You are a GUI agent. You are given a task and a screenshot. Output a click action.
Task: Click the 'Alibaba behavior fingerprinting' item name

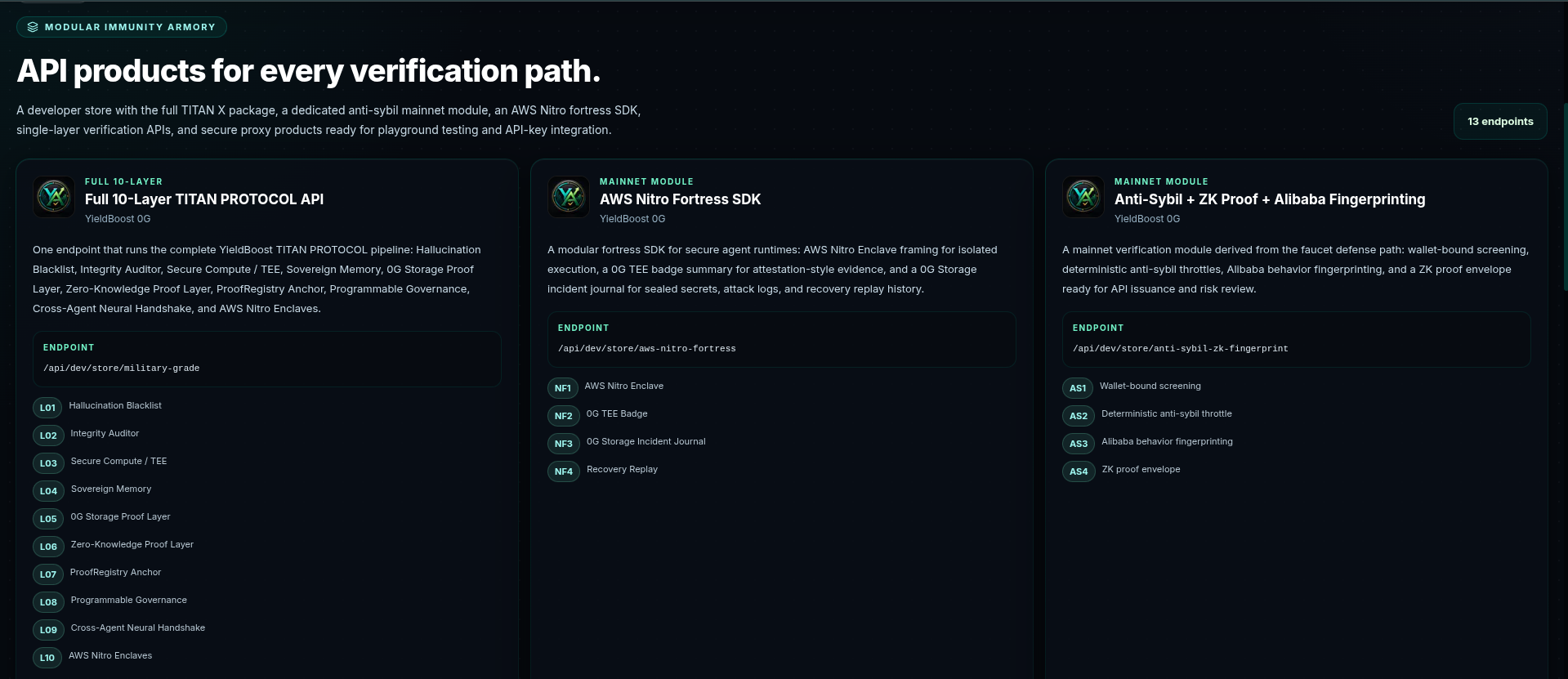1168,441
